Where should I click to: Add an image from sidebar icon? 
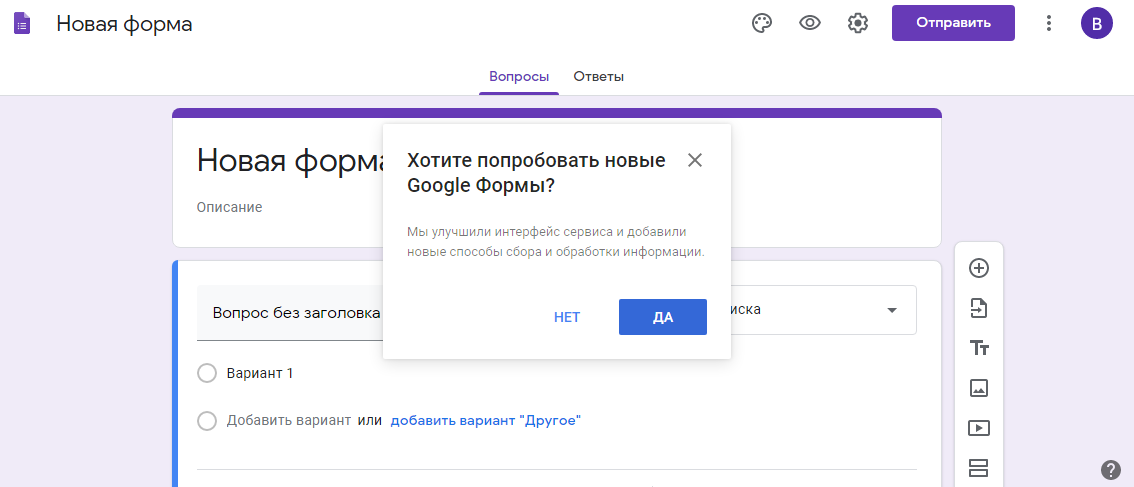[x=979, y=388]
